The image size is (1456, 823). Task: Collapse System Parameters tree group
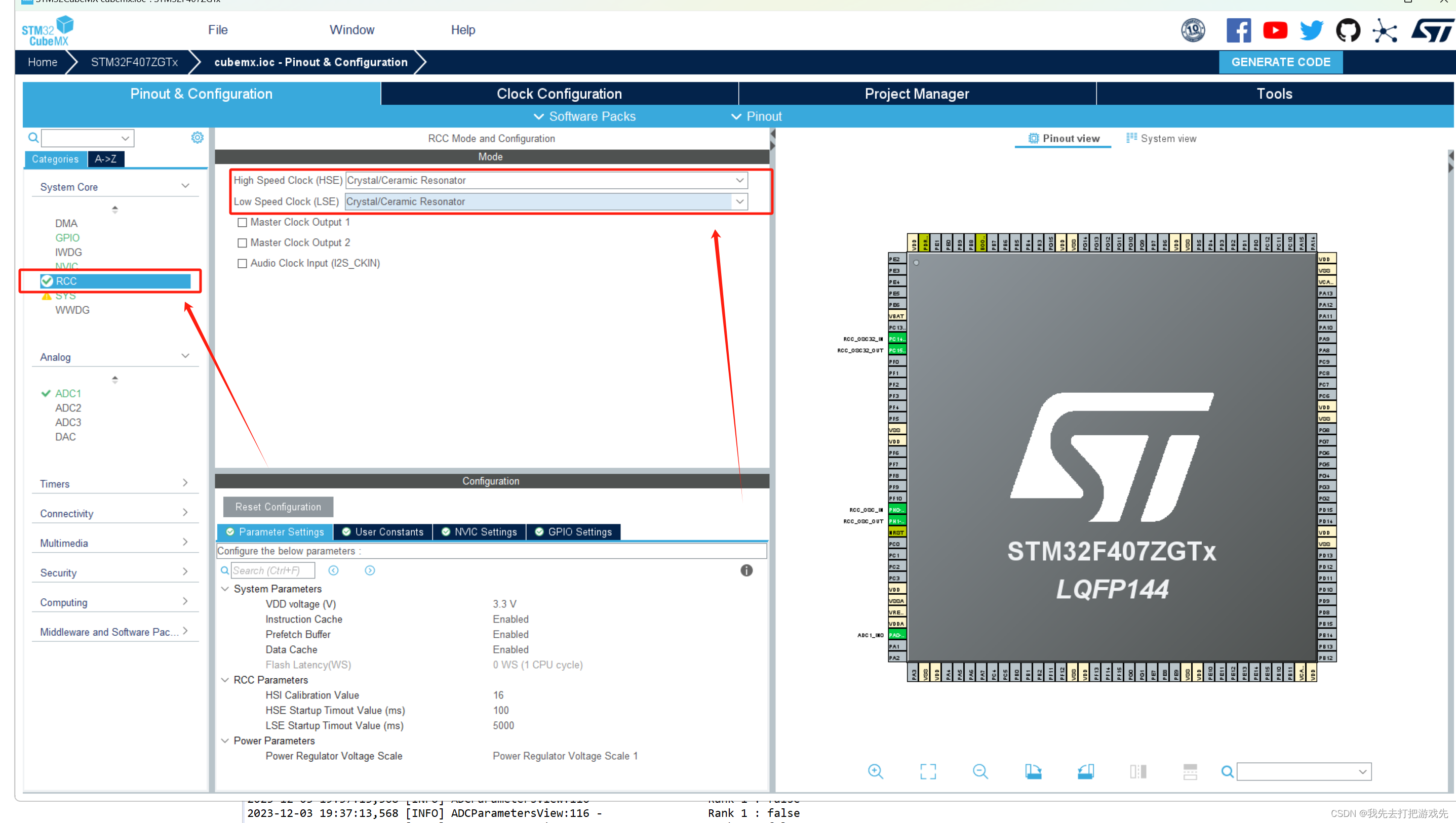click(x=224, y=589)
